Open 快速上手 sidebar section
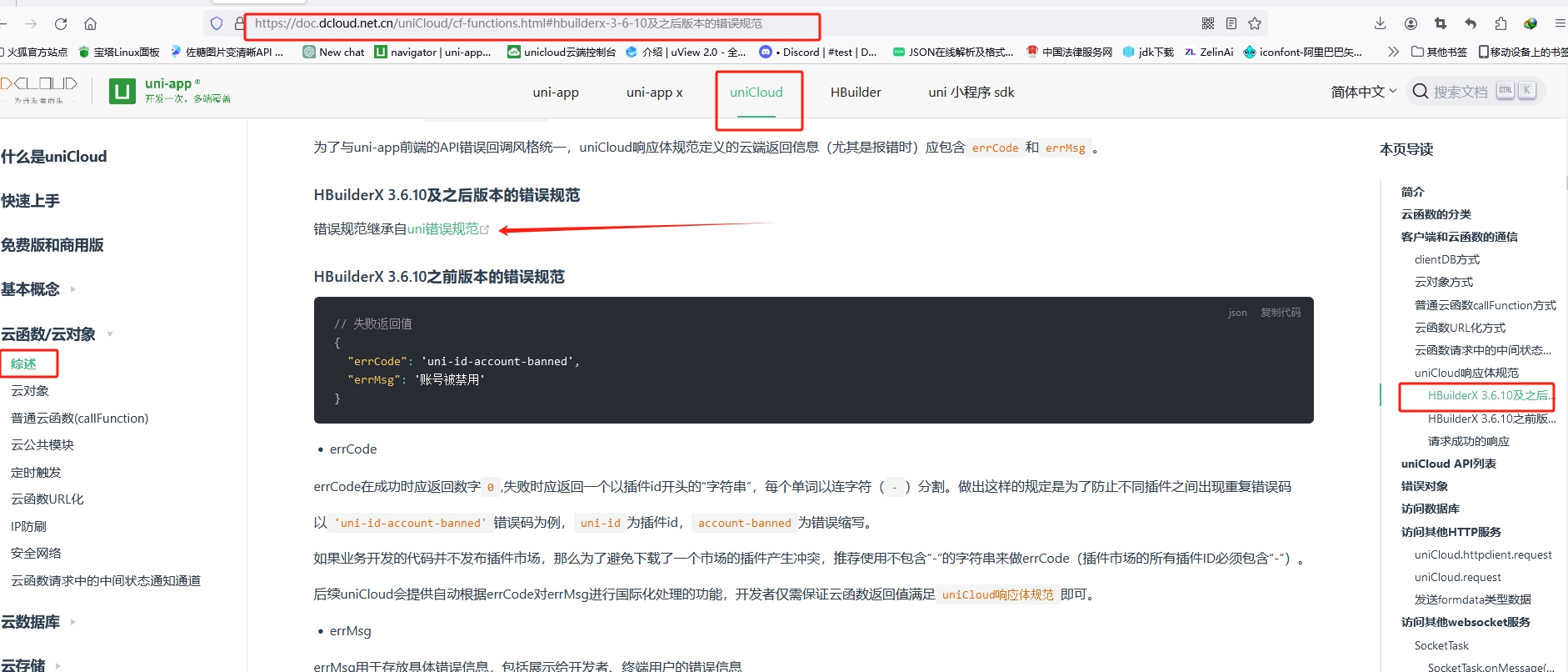 30,201
